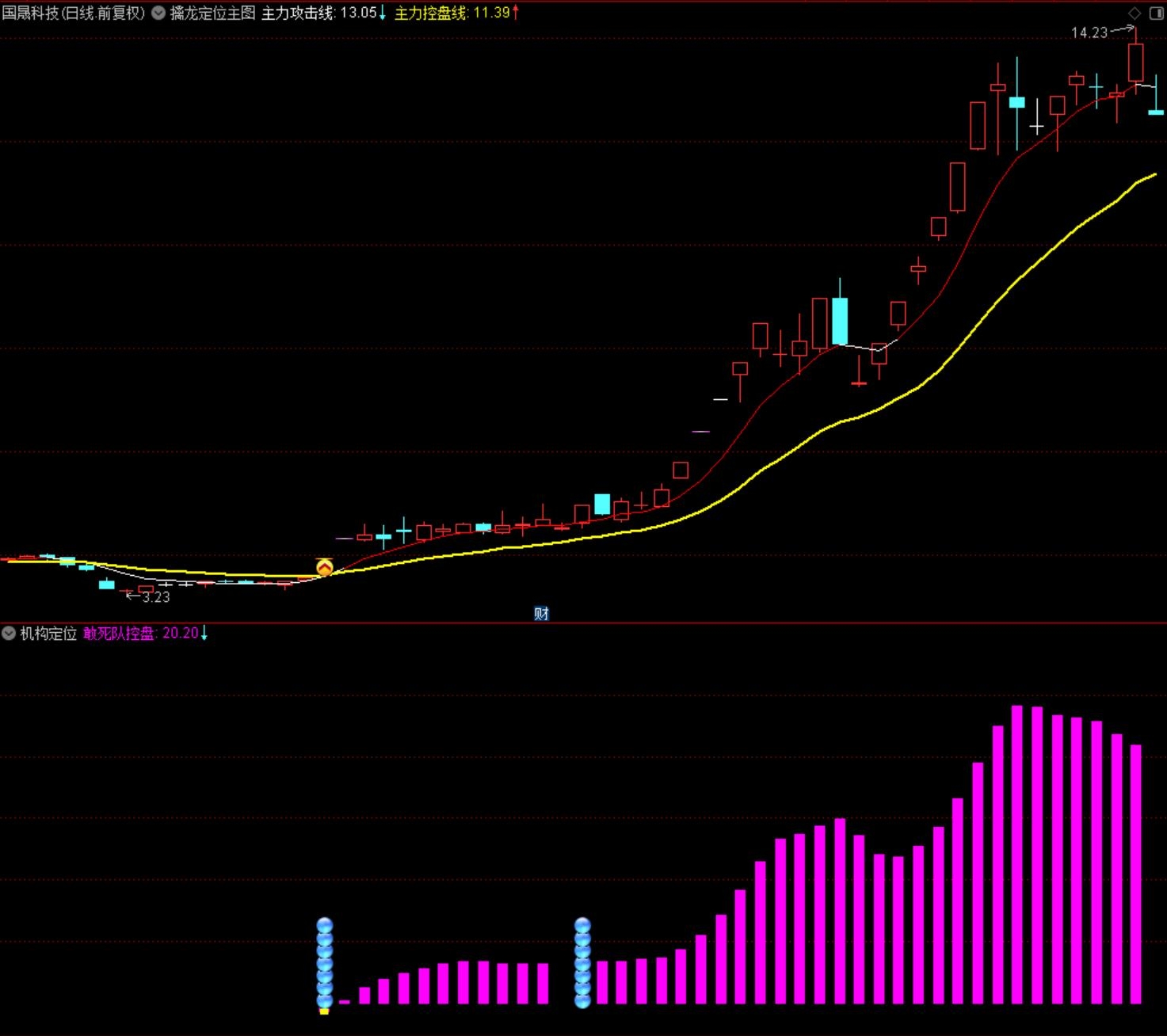Click the 敢死队控盘: 20.20 value label
This screenshot has height=1036, width=1167.
point(145,633)
